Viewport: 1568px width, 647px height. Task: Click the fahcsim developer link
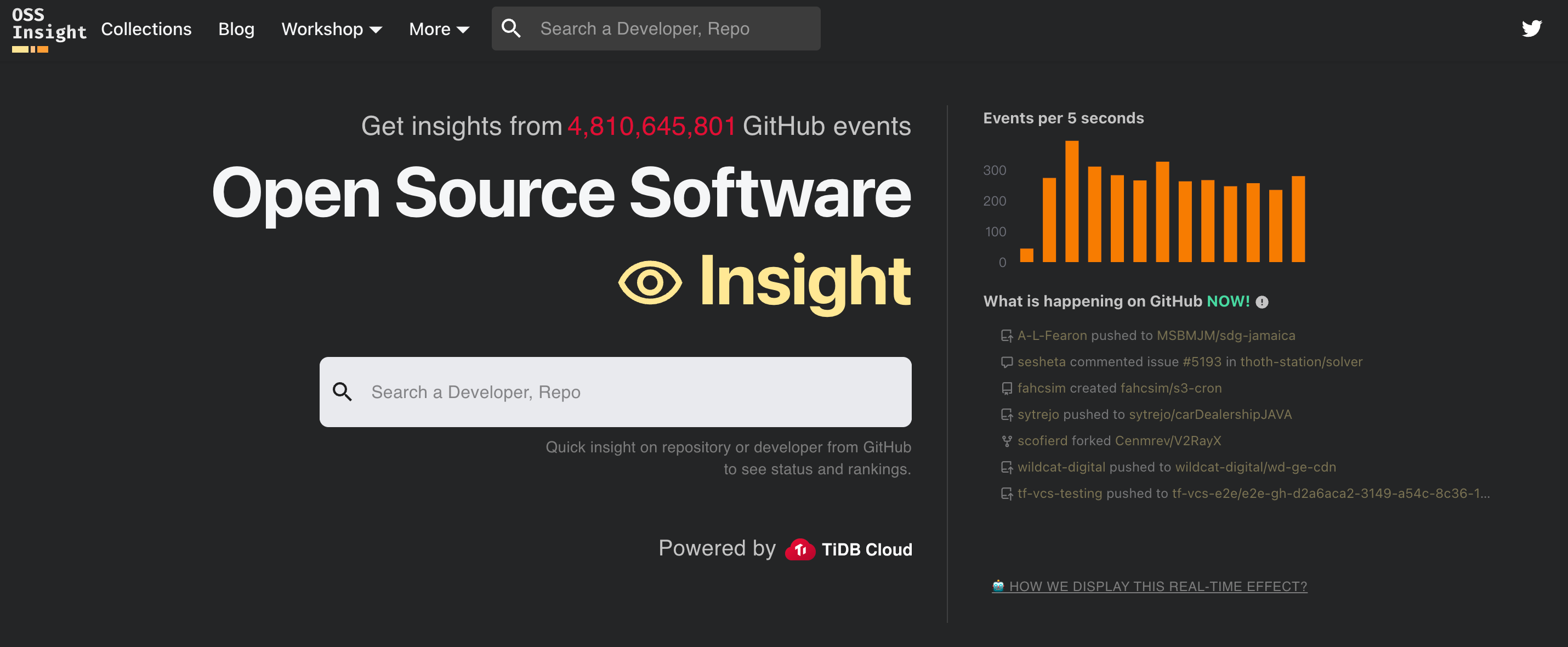1041,388
